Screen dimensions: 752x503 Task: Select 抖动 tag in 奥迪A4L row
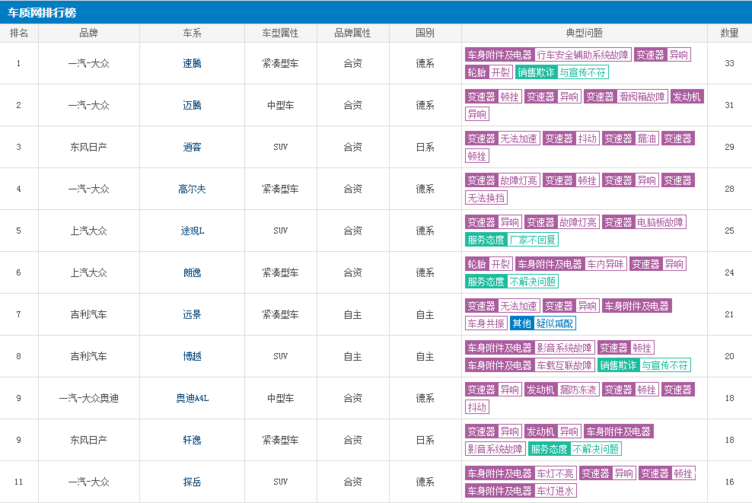coord(477,407)
